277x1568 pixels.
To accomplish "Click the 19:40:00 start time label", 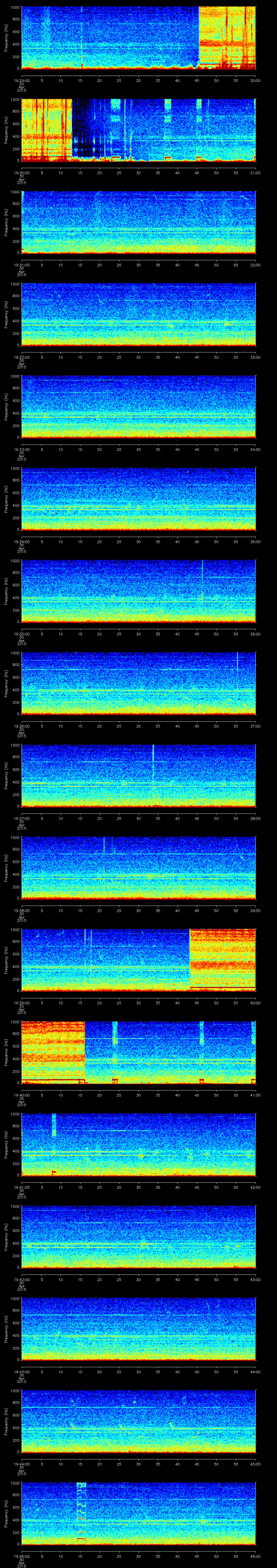I will pos(21,1095).
